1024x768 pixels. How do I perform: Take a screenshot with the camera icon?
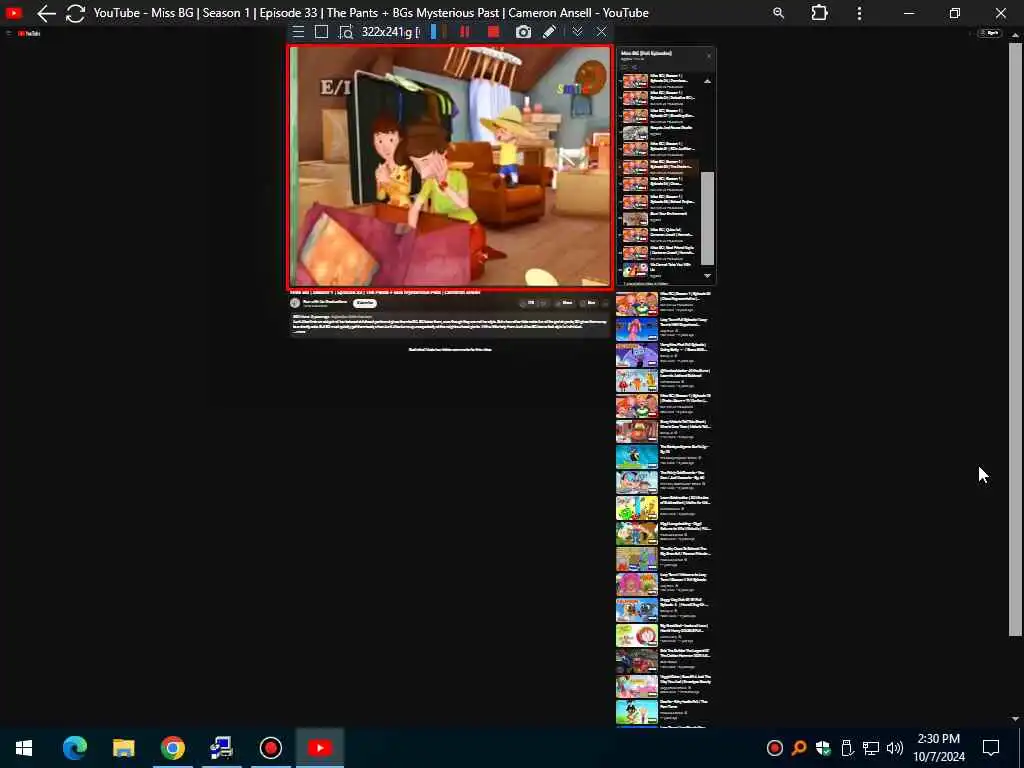pos(523,32)
